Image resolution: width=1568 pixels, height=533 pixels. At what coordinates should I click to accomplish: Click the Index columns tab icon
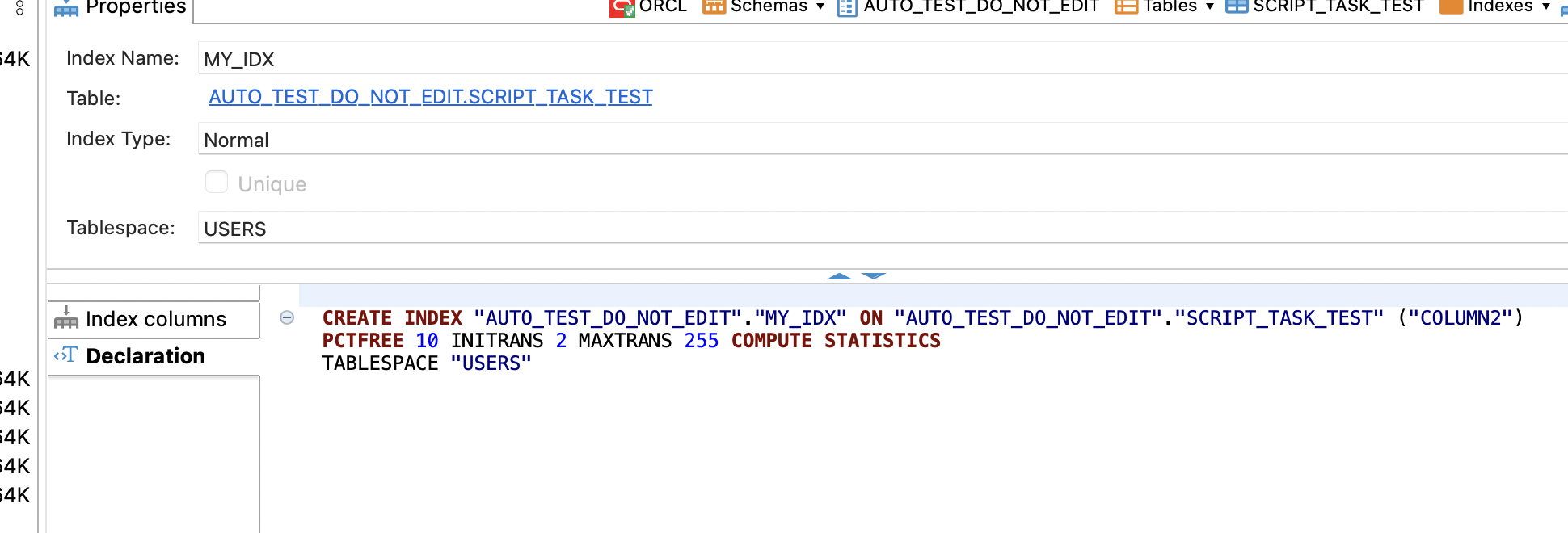pyautogui.click(x=66, y=317)
